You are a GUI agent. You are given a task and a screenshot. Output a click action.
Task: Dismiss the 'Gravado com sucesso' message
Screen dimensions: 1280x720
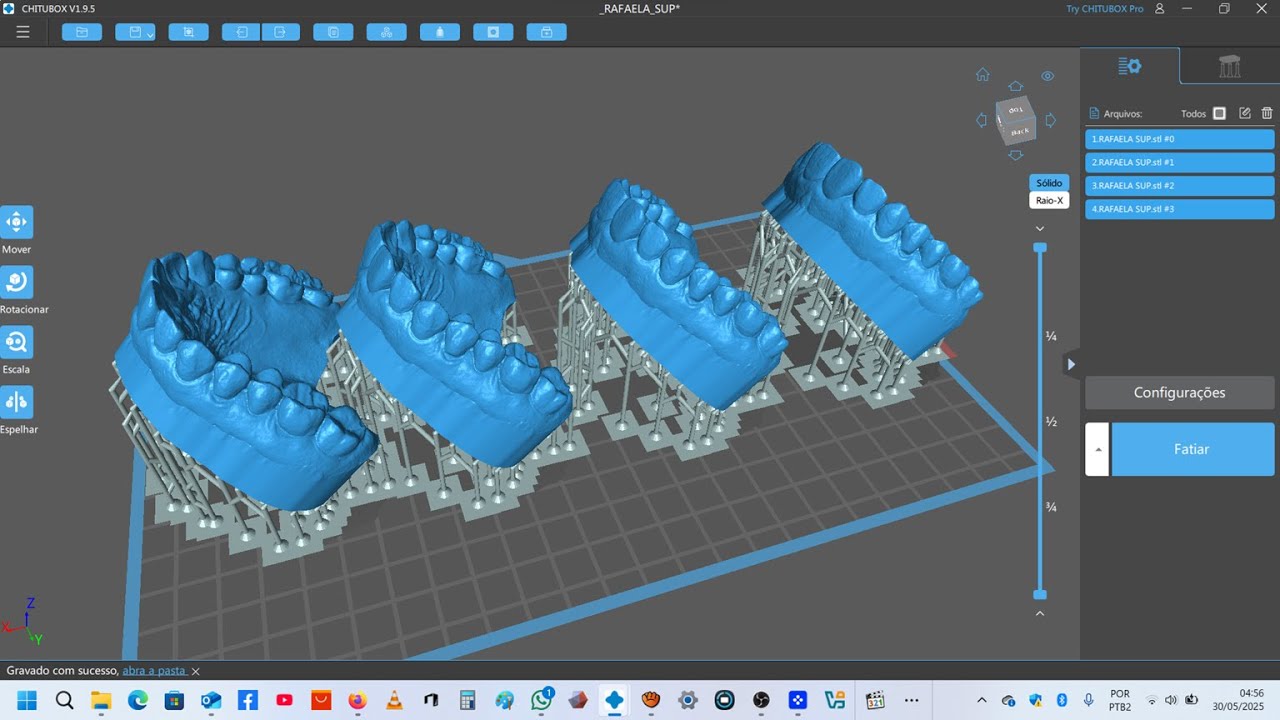(x=196, y=672)
